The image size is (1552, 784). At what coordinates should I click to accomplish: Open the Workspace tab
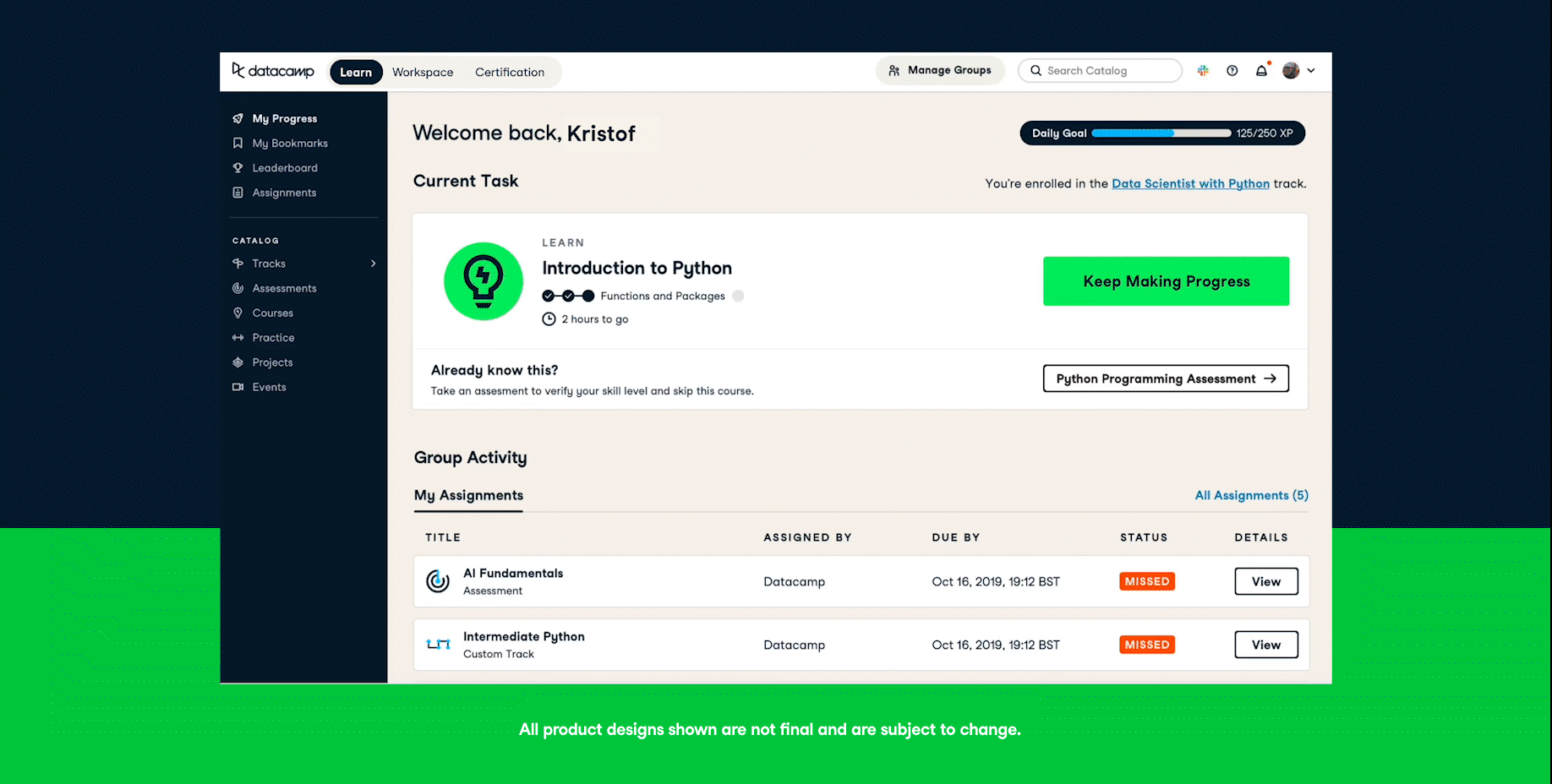423,72
